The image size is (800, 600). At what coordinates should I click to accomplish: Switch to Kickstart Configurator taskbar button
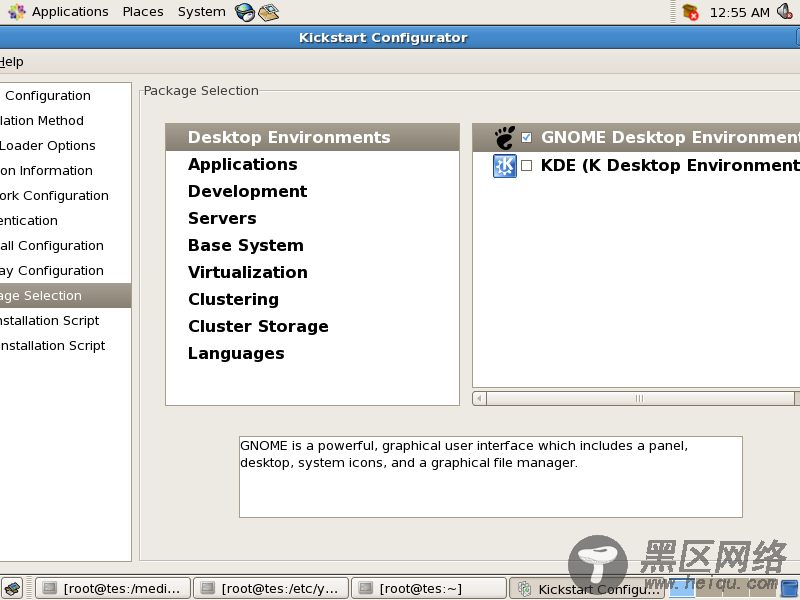(588, 589)
